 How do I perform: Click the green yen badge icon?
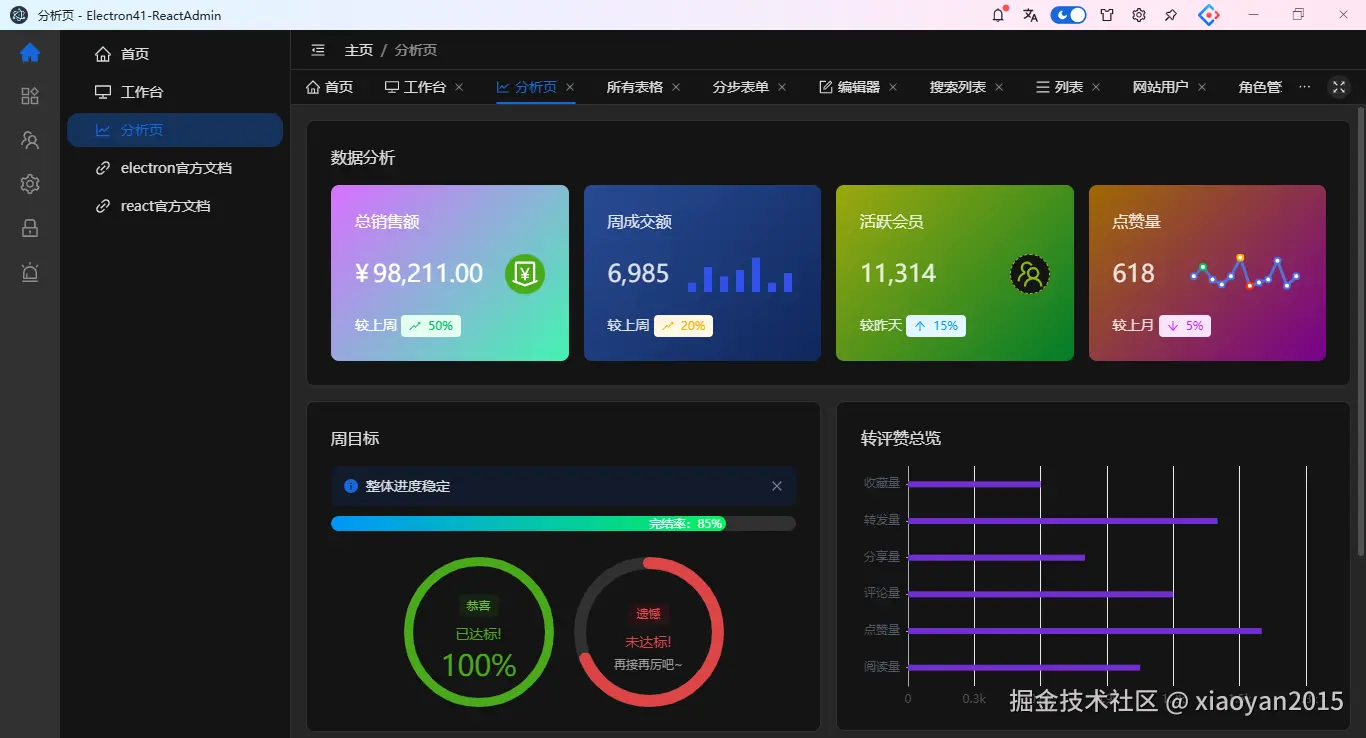(x=525, y=274)
